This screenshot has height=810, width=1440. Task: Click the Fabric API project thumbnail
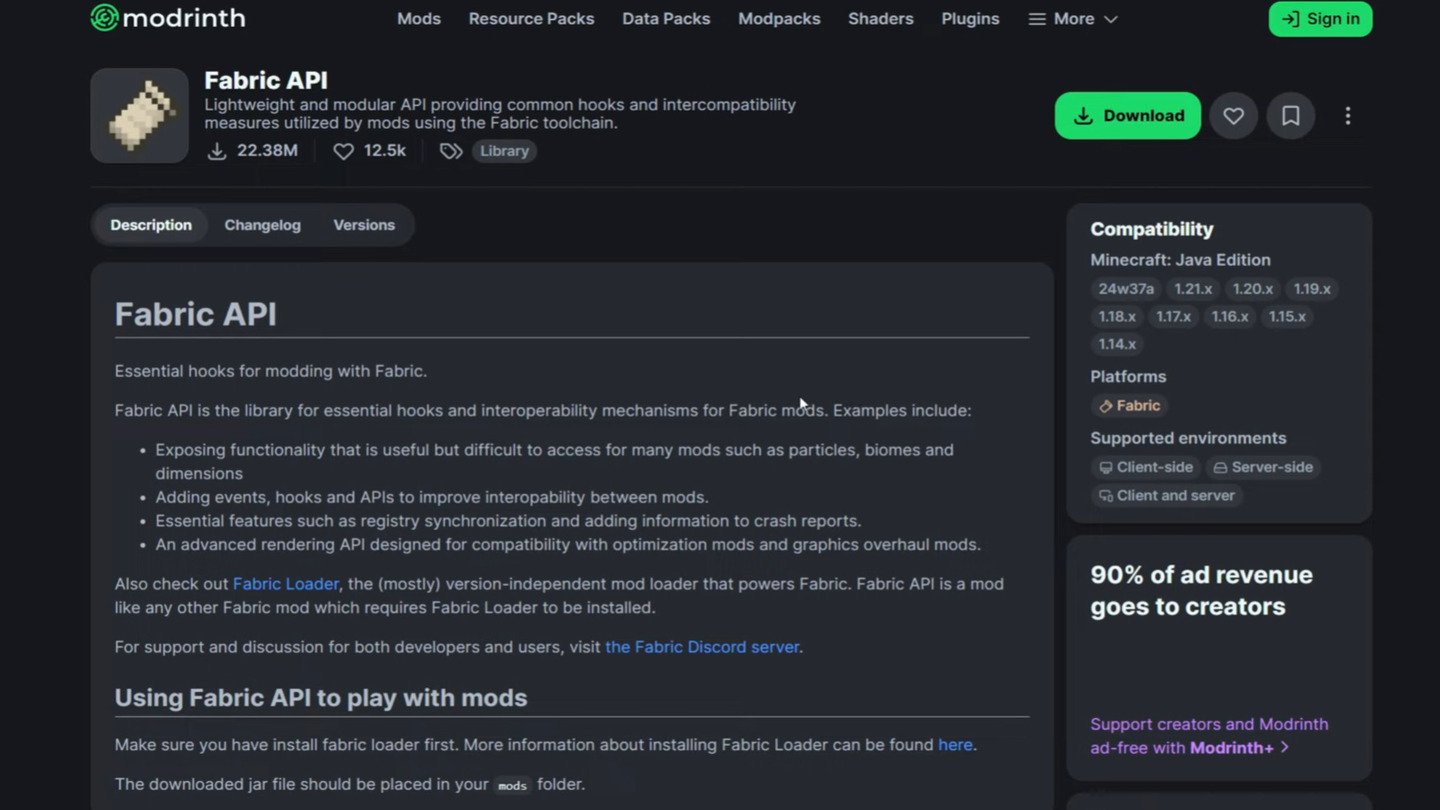[140, 116]
